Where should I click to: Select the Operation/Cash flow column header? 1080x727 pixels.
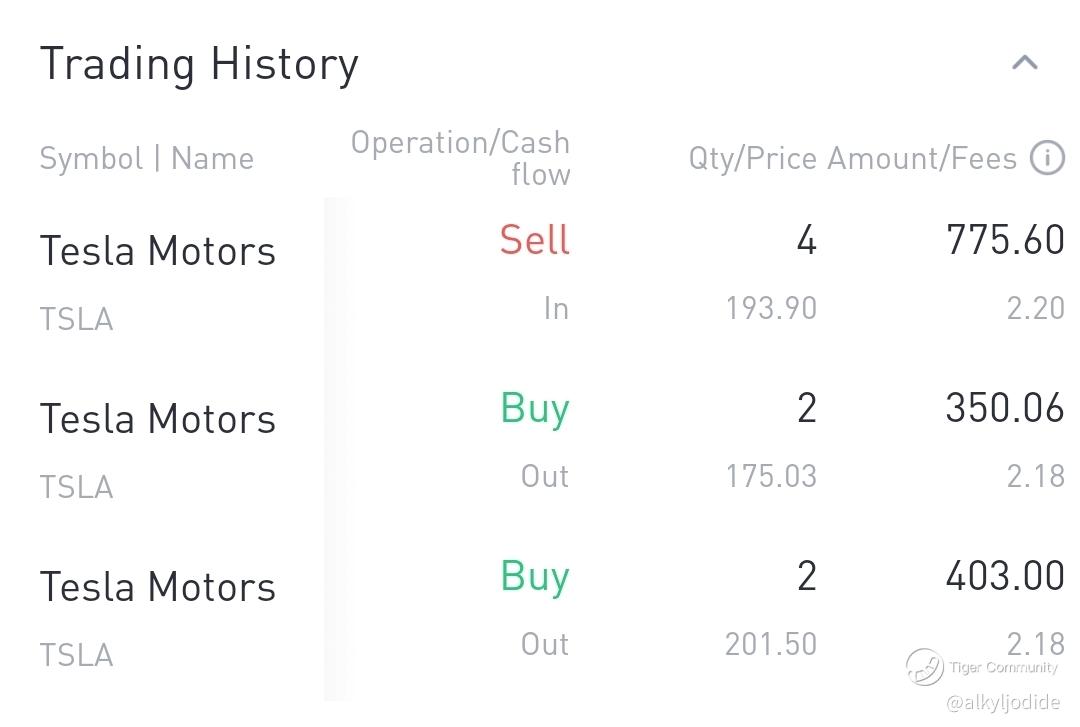(461, 158)
